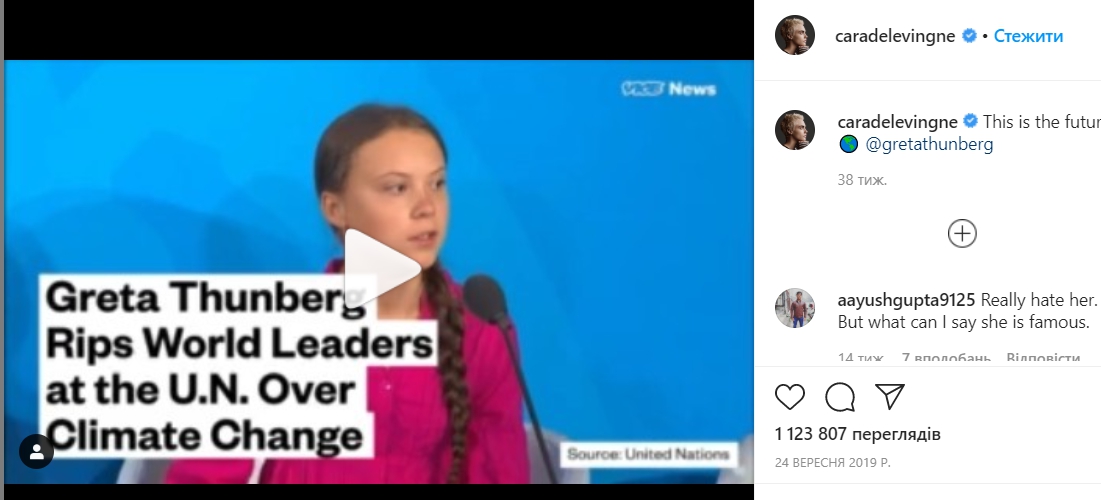The image size is (1101, 500).
Task: Click post date 24 вересня 2019
Action: pos(833,463)
